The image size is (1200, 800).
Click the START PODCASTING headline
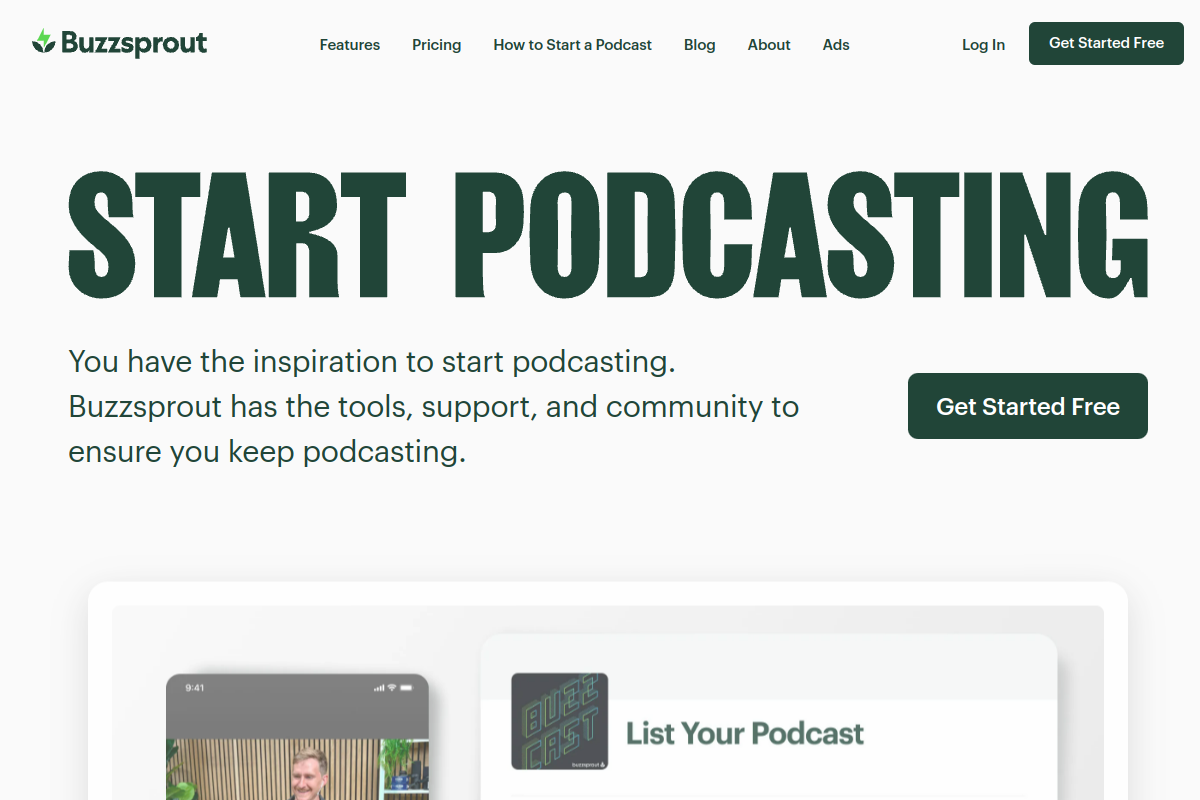(x=608, y=236)
